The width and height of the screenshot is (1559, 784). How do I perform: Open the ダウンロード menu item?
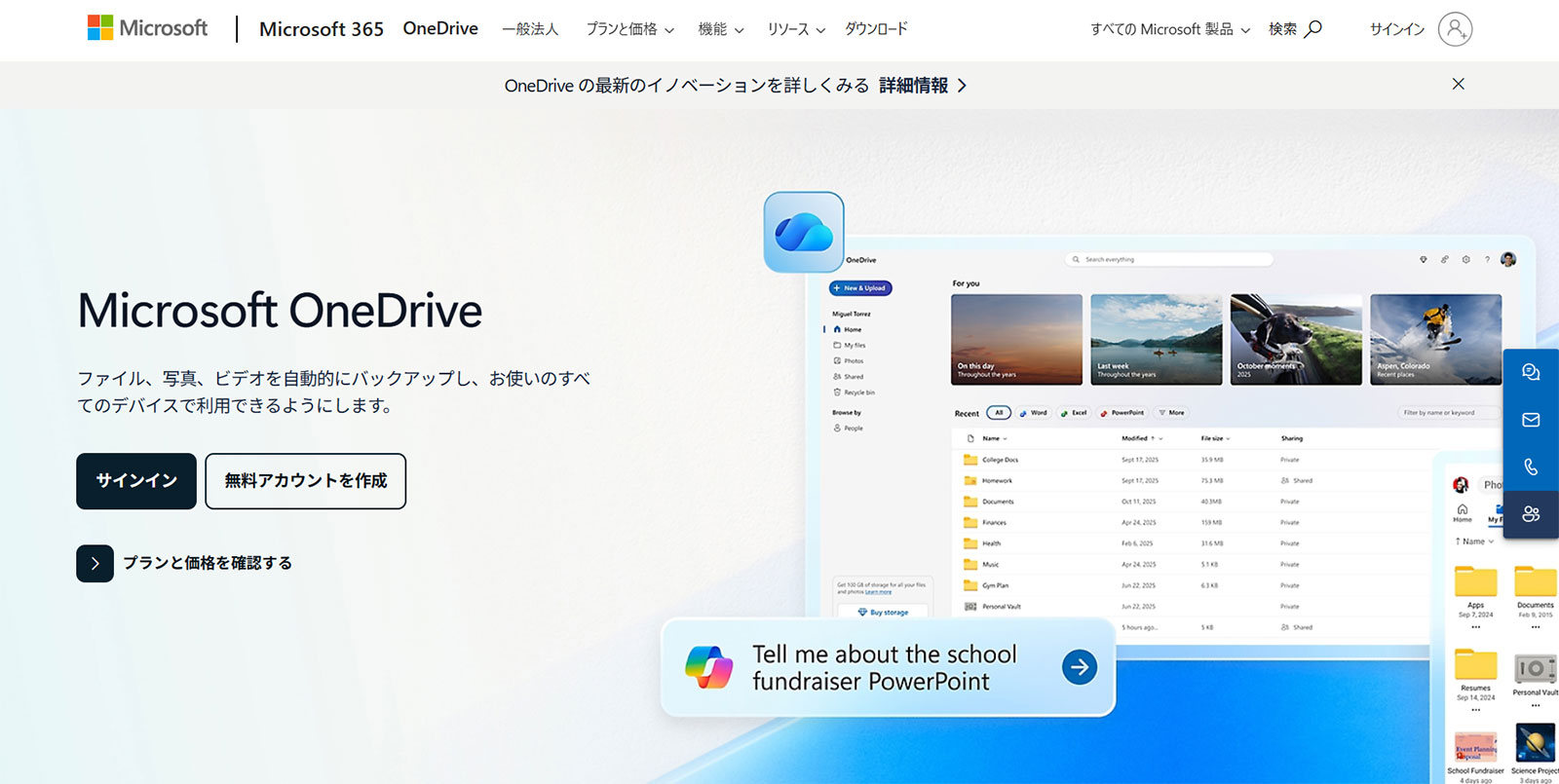point(876,29)
